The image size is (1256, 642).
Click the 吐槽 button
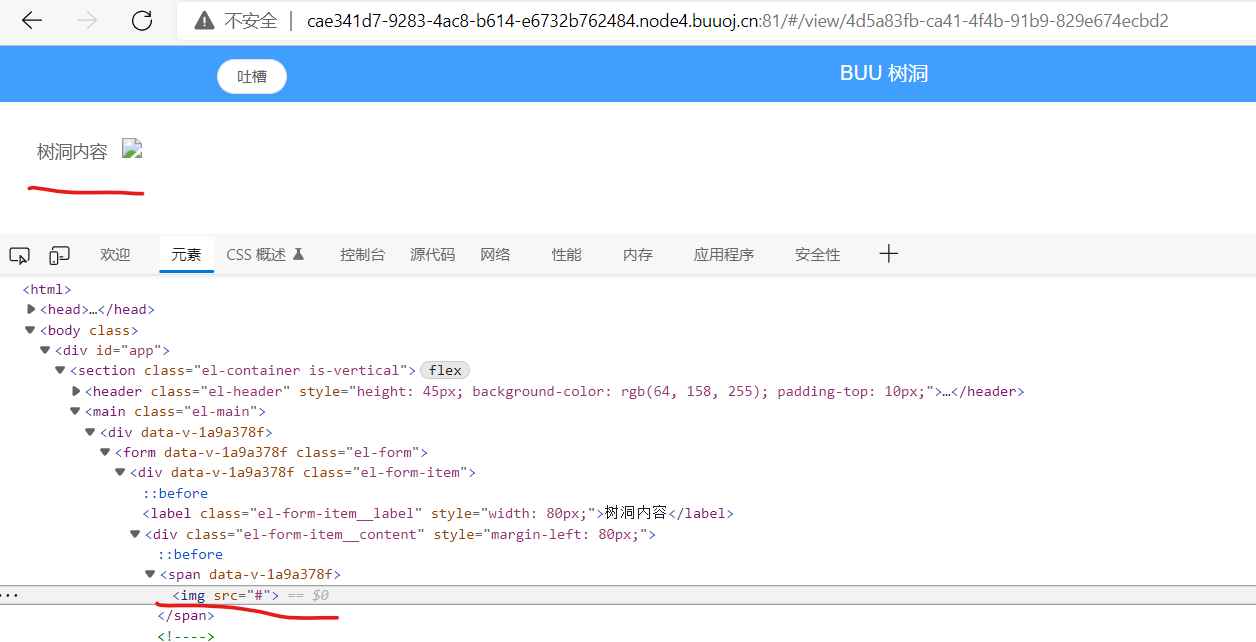click(x=251, y=75)
